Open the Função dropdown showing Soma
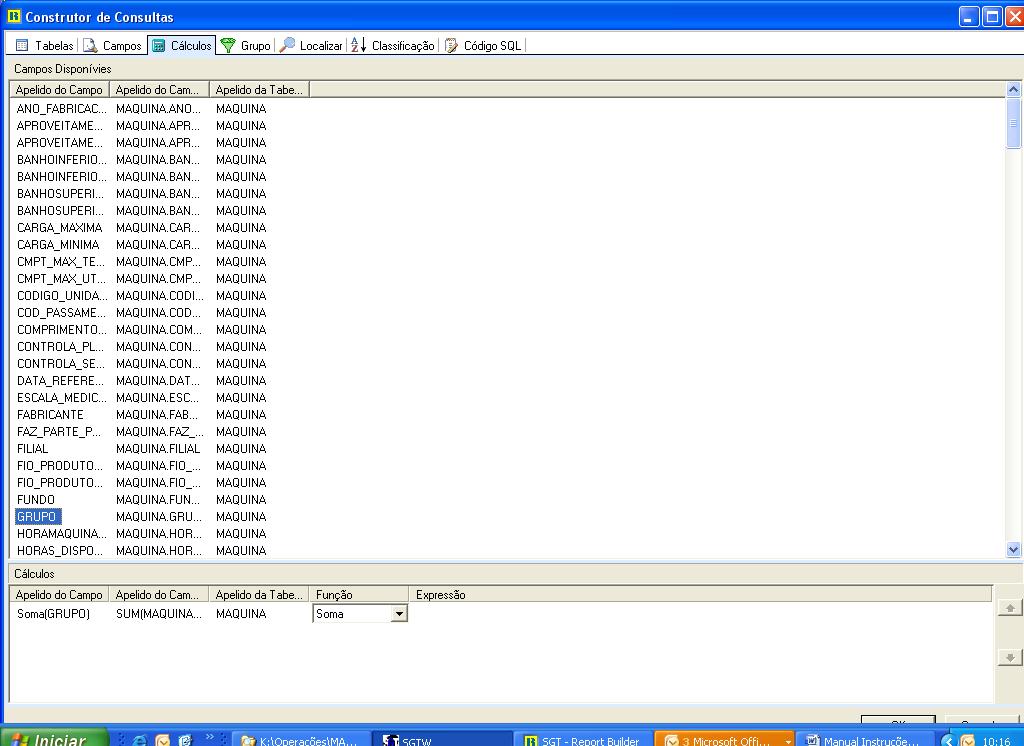Viewport: 1024px width, 746px height. click(x=399, y=614)
